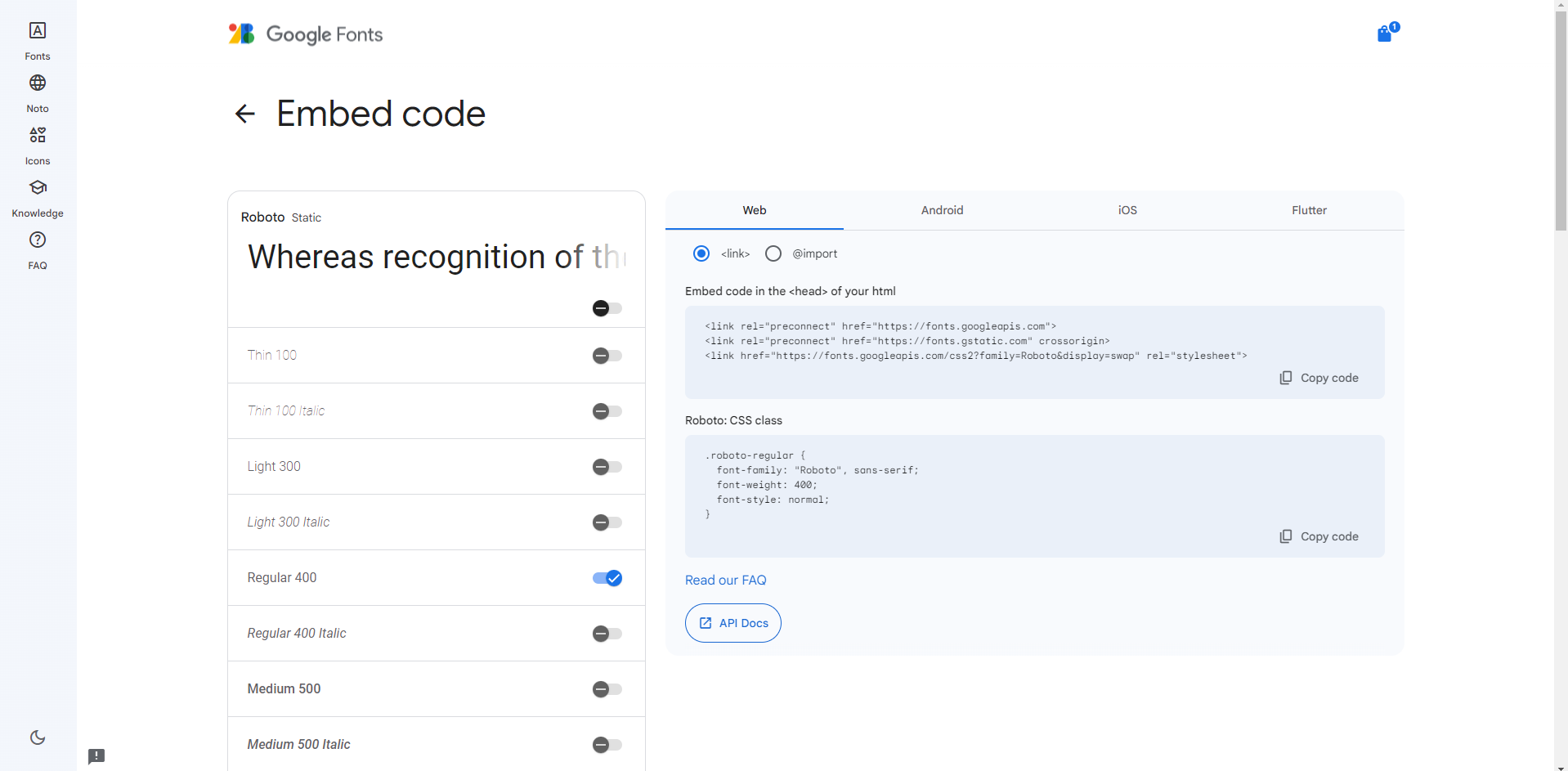The width and height of the screenshot is (1568, 771).
Task: Toggle all Roboto styles switch
Action: tap(607, 308)
